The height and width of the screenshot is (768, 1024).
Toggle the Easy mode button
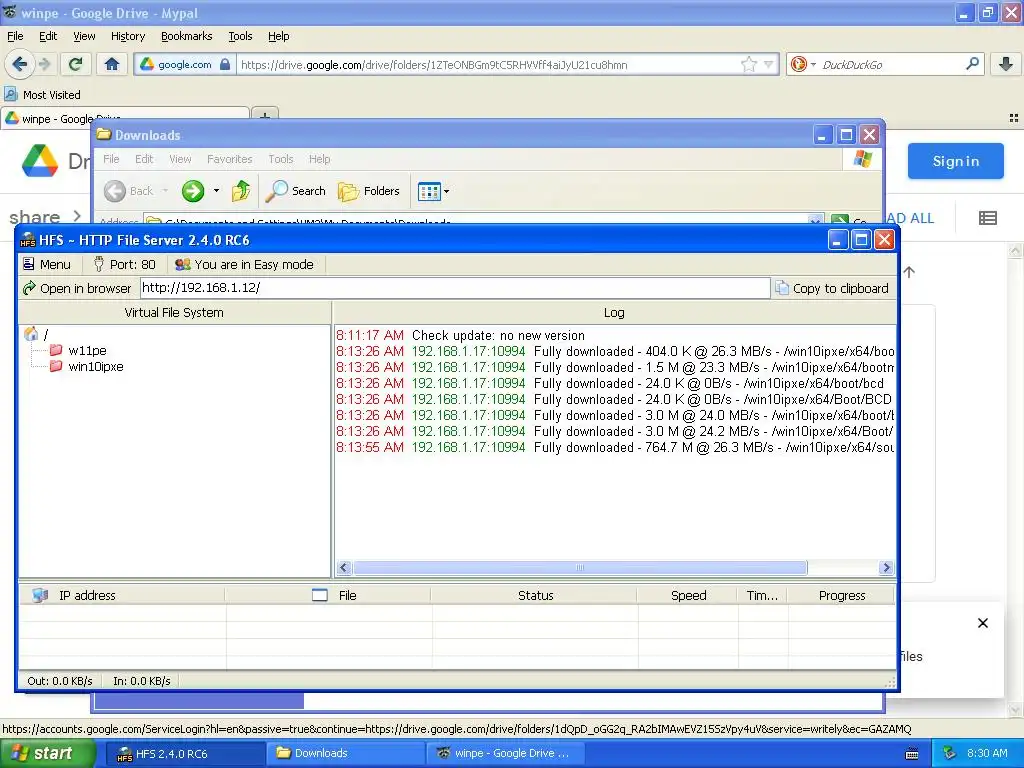(244, 264)
